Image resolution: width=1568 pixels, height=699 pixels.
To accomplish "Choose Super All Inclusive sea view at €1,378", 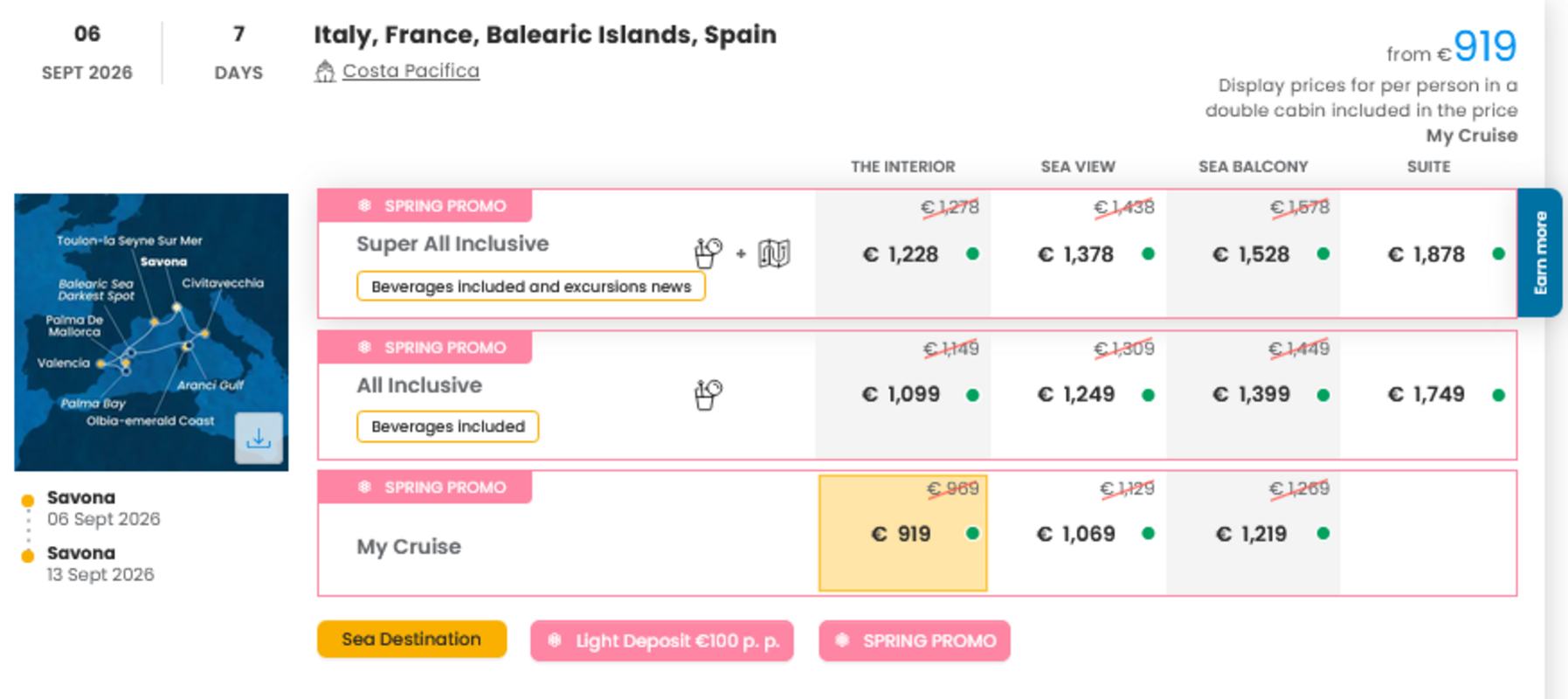I will [1077, 254].
